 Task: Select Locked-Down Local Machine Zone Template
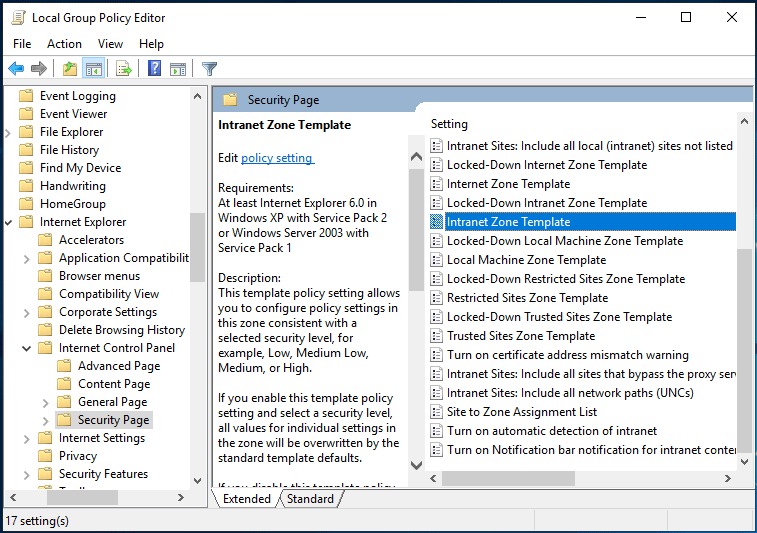click(x=565, y=241)
